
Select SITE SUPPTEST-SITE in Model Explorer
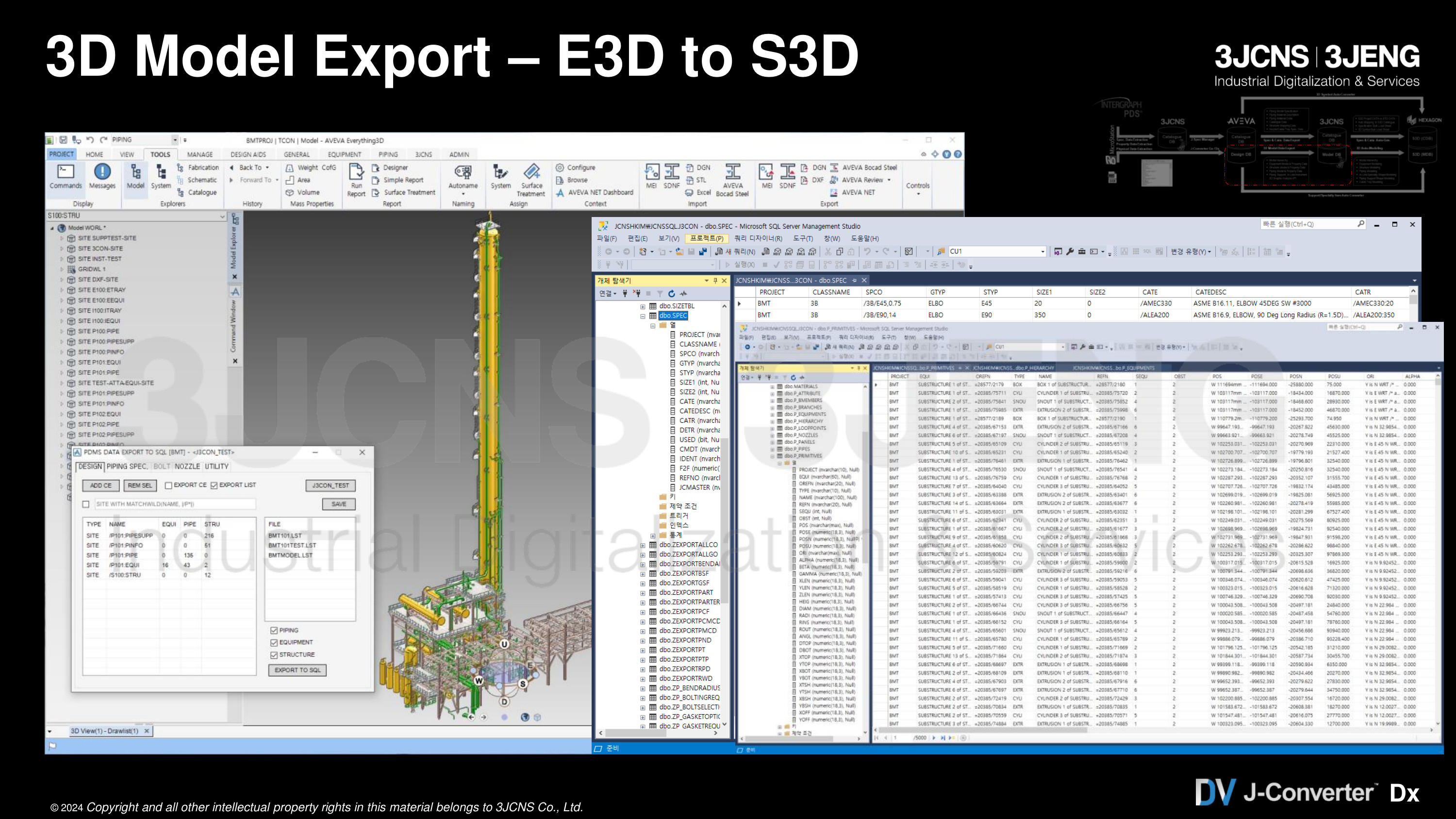tap(107, 238)
